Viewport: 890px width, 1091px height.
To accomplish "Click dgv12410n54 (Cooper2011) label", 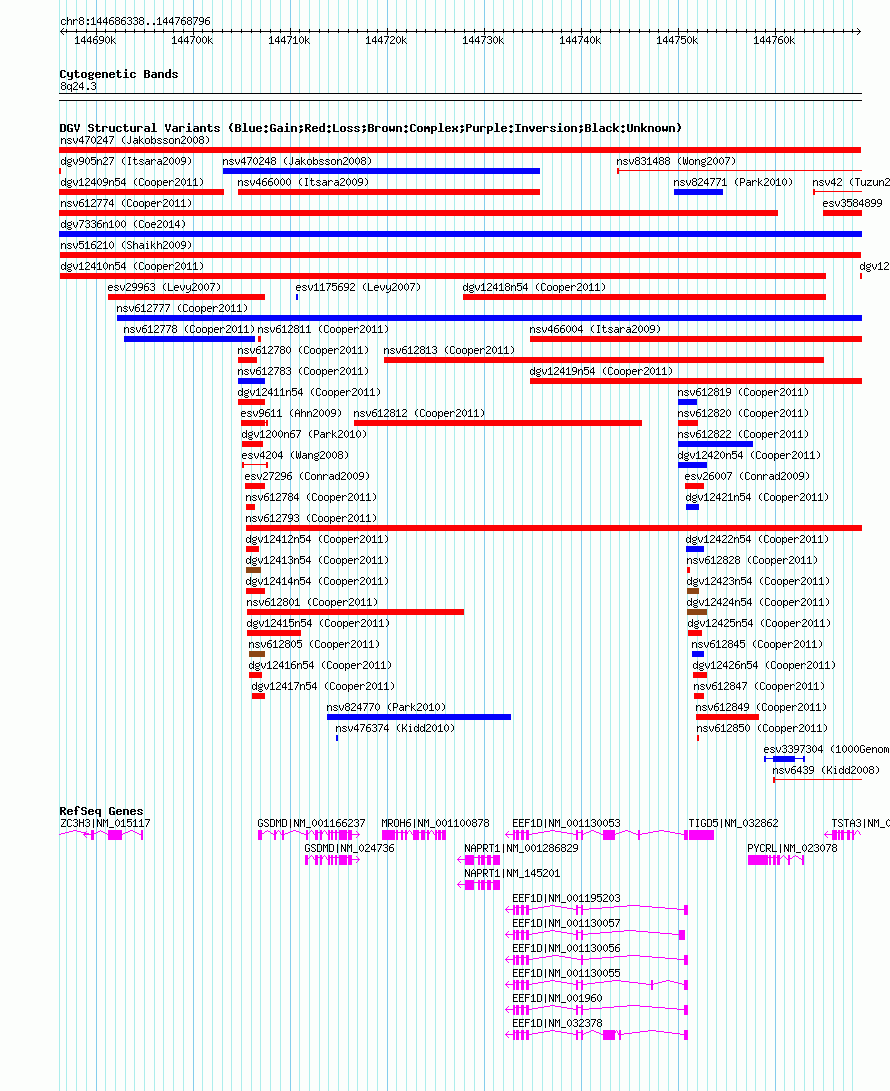I will [132, 266].
